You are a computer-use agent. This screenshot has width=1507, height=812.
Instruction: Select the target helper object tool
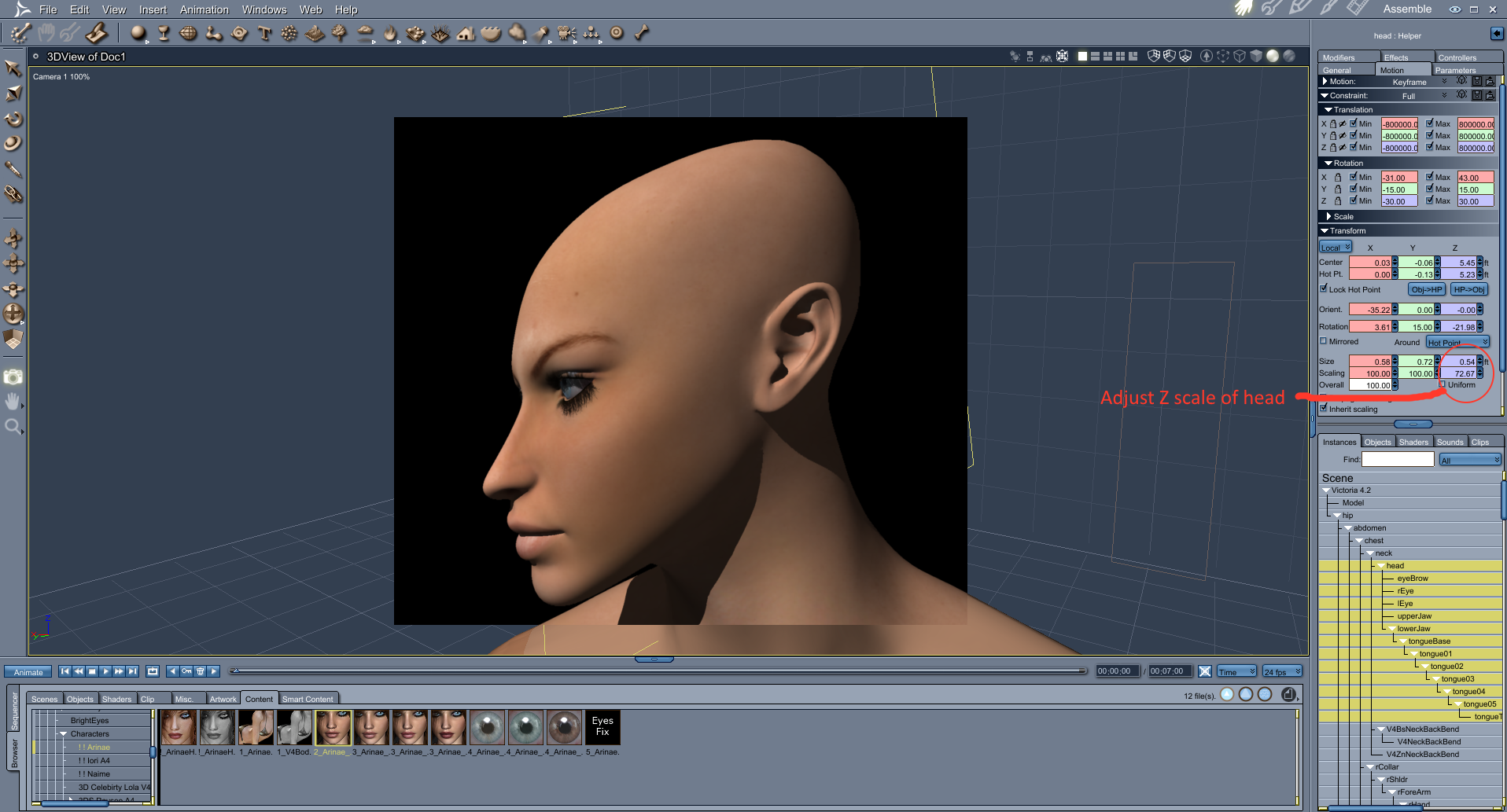click(617, 33)
